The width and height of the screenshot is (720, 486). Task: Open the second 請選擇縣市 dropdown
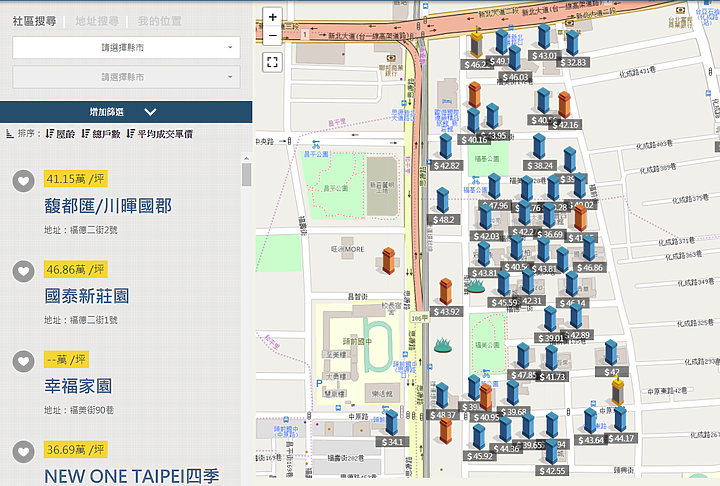click(x=126, y=77)
